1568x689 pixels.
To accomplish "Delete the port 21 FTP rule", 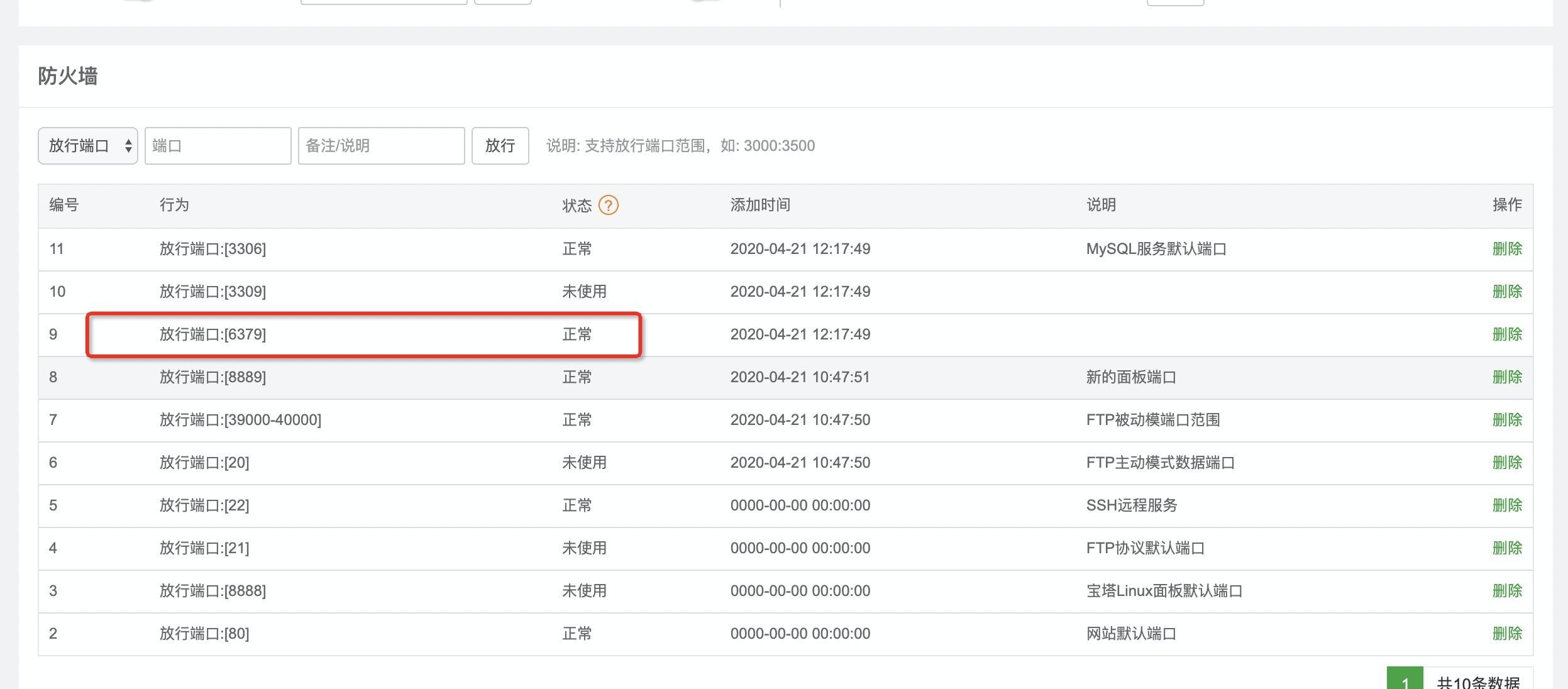I will pyautogui.click(x=1507, y=548).
